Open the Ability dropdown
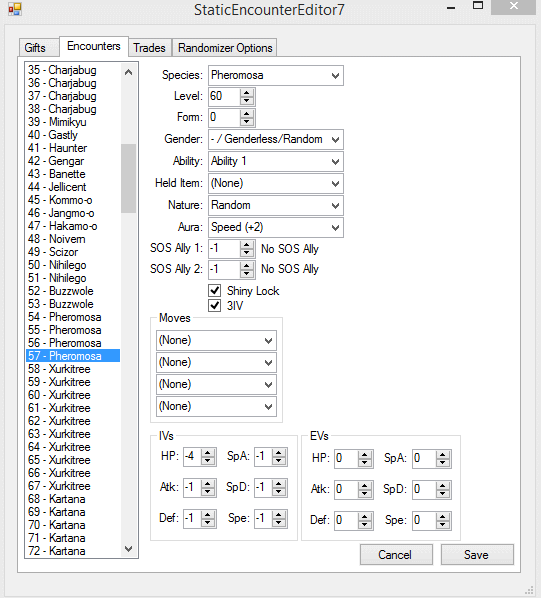The image size is (541, 598). 276,161
